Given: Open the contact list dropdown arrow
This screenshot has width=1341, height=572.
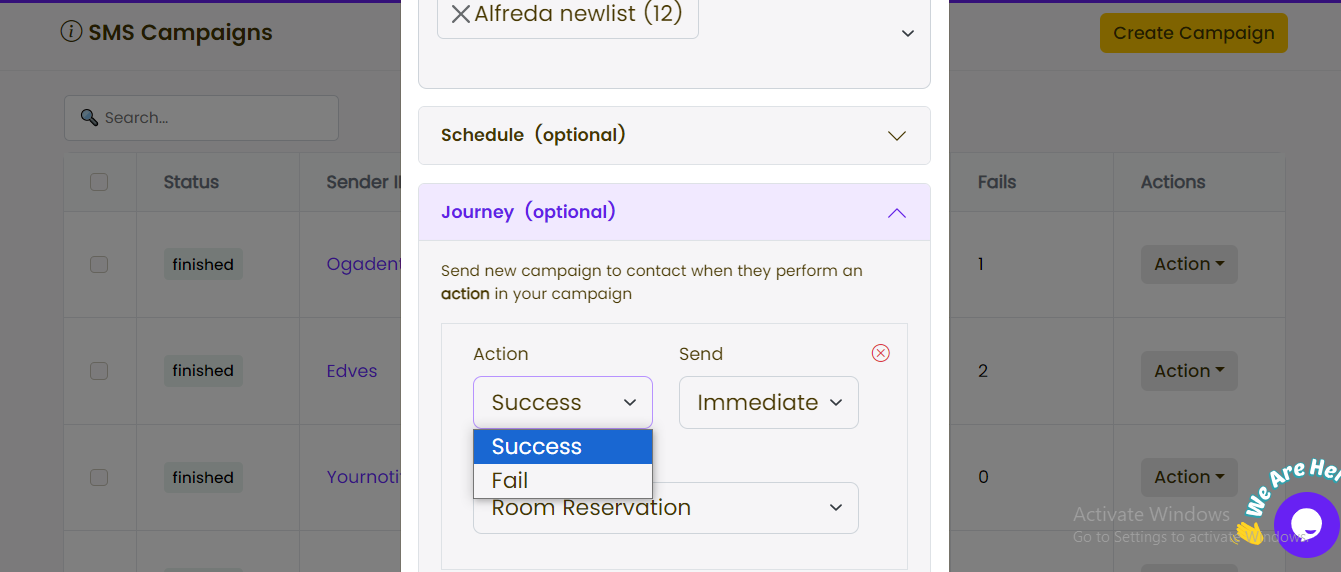Looking at the screenshot, I should tap(907, 33).
